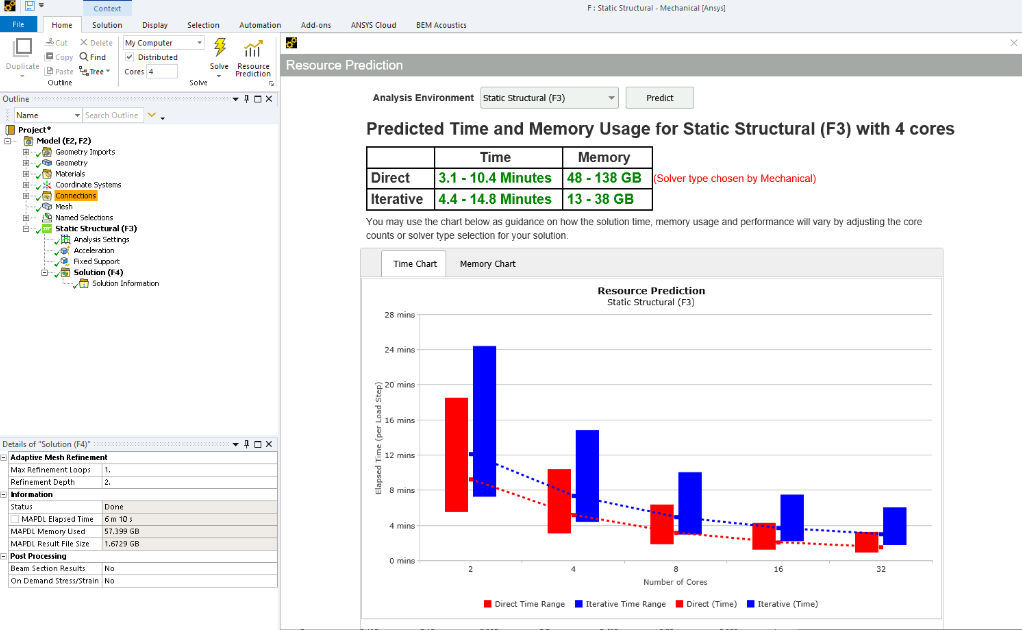
Task: Collapse the Static Structural (F3) node
Action: (x=26, y=227)
